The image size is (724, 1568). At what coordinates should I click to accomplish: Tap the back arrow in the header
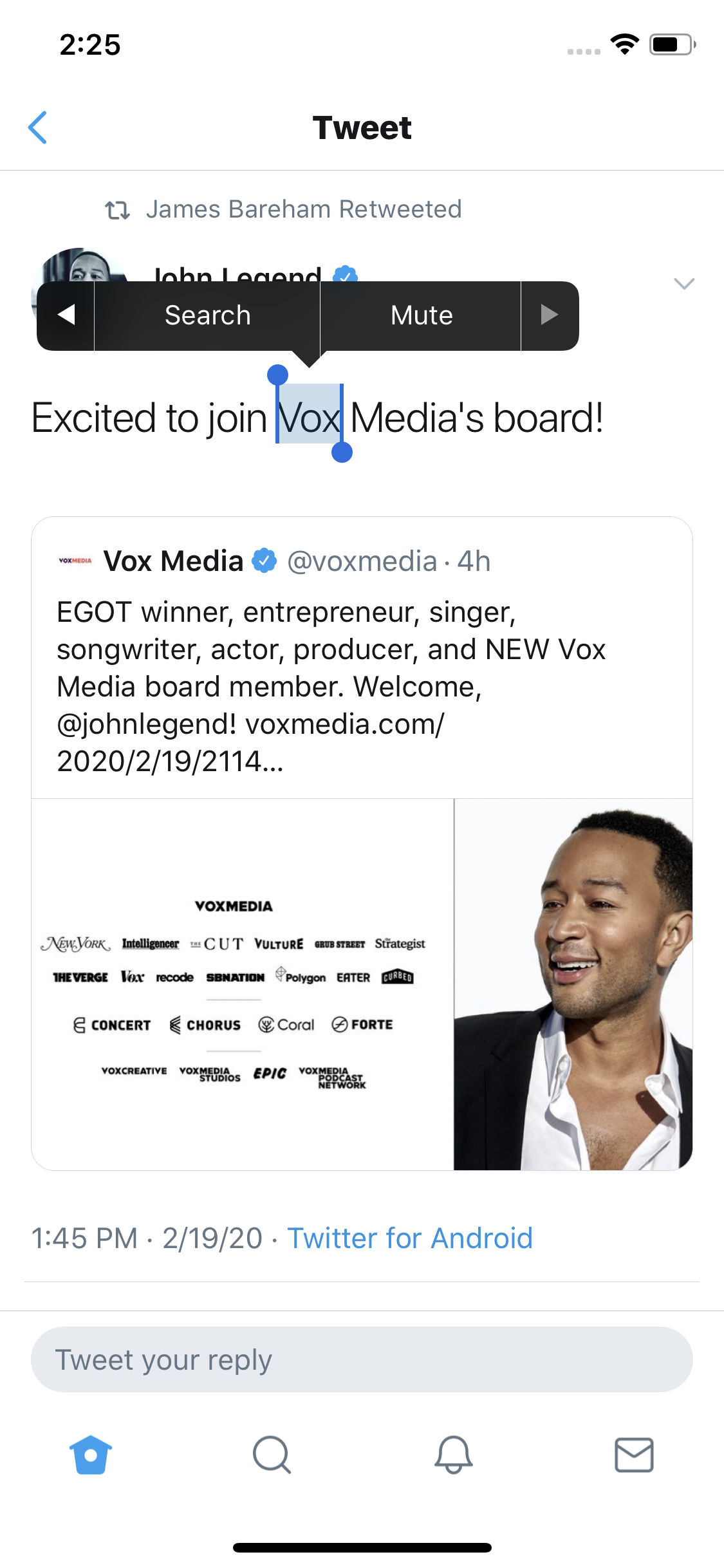38,127
